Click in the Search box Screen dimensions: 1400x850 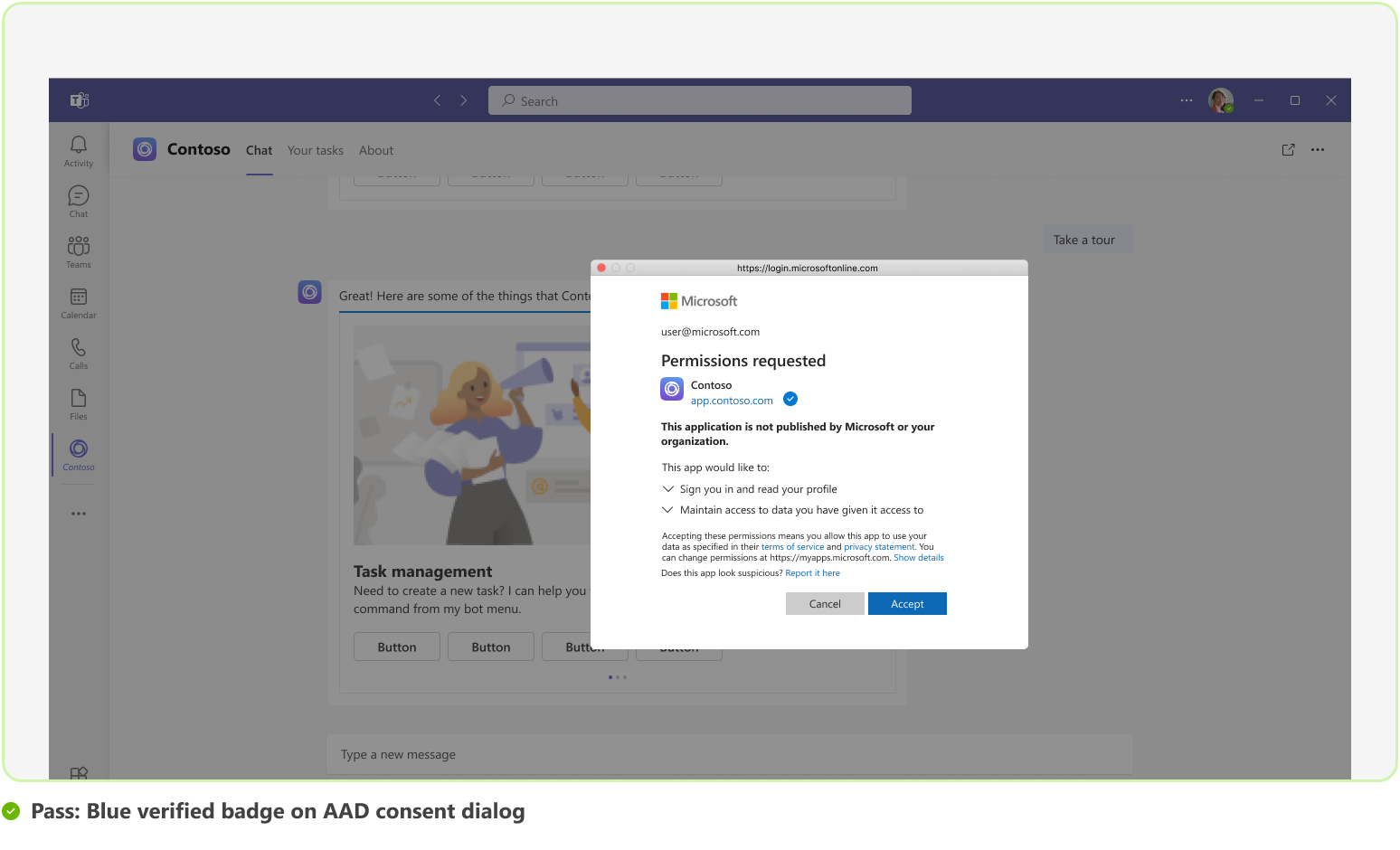[700, 100]
